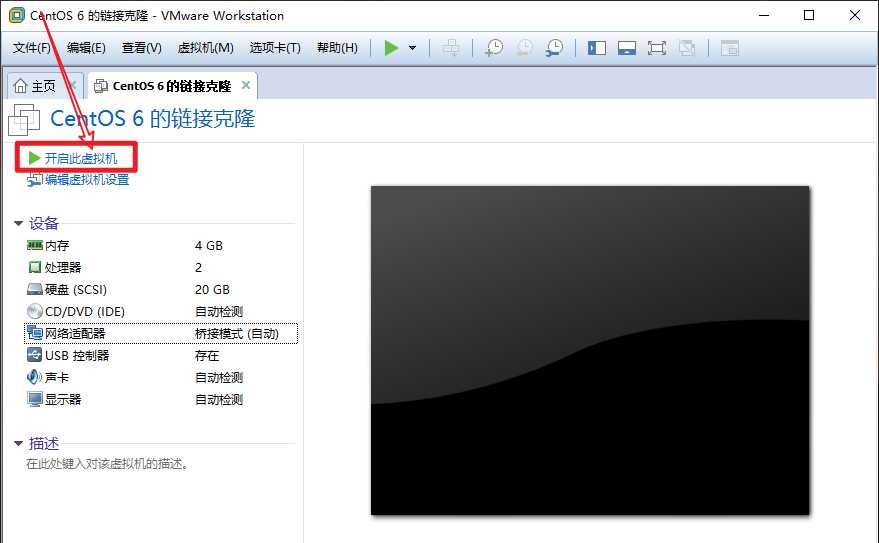Open the power options dropdown arrow
The height and width of the screenshot is (543, 879).
(413, 48)
